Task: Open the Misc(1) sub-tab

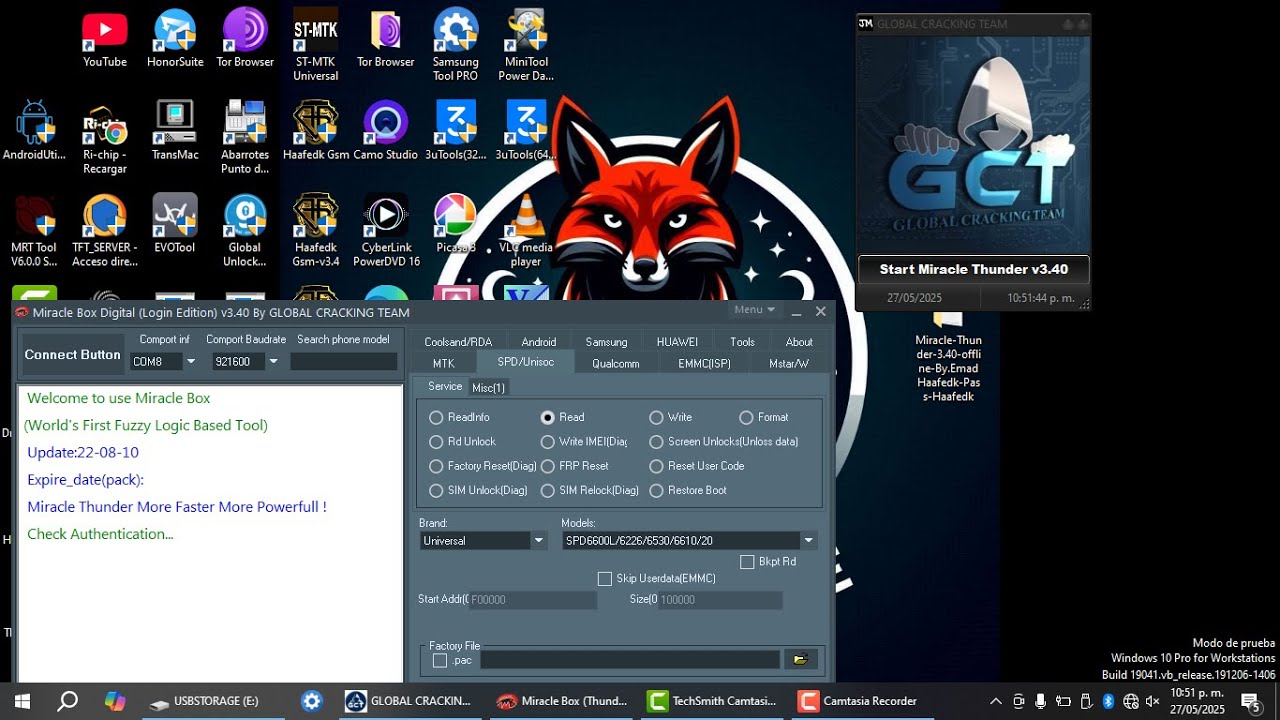Action: [x=488, y=387]
